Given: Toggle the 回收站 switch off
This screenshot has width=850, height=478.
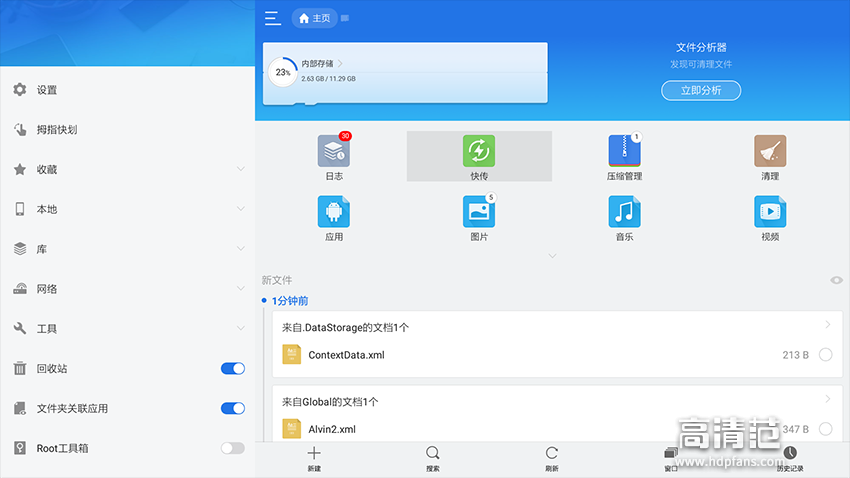Looking at the screenshot, I should 233,369.
